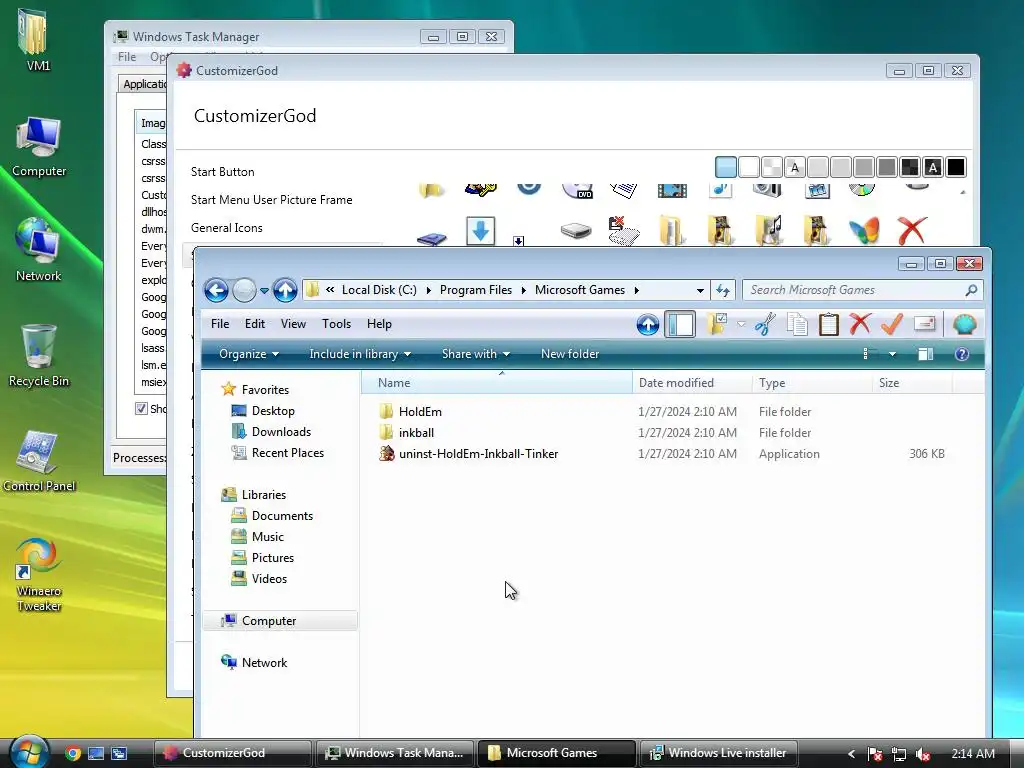Screen dimensions: 1024x768
Task: Select Start Menu User Picture Frame in CustomizerGod
Action: point(272,200)
